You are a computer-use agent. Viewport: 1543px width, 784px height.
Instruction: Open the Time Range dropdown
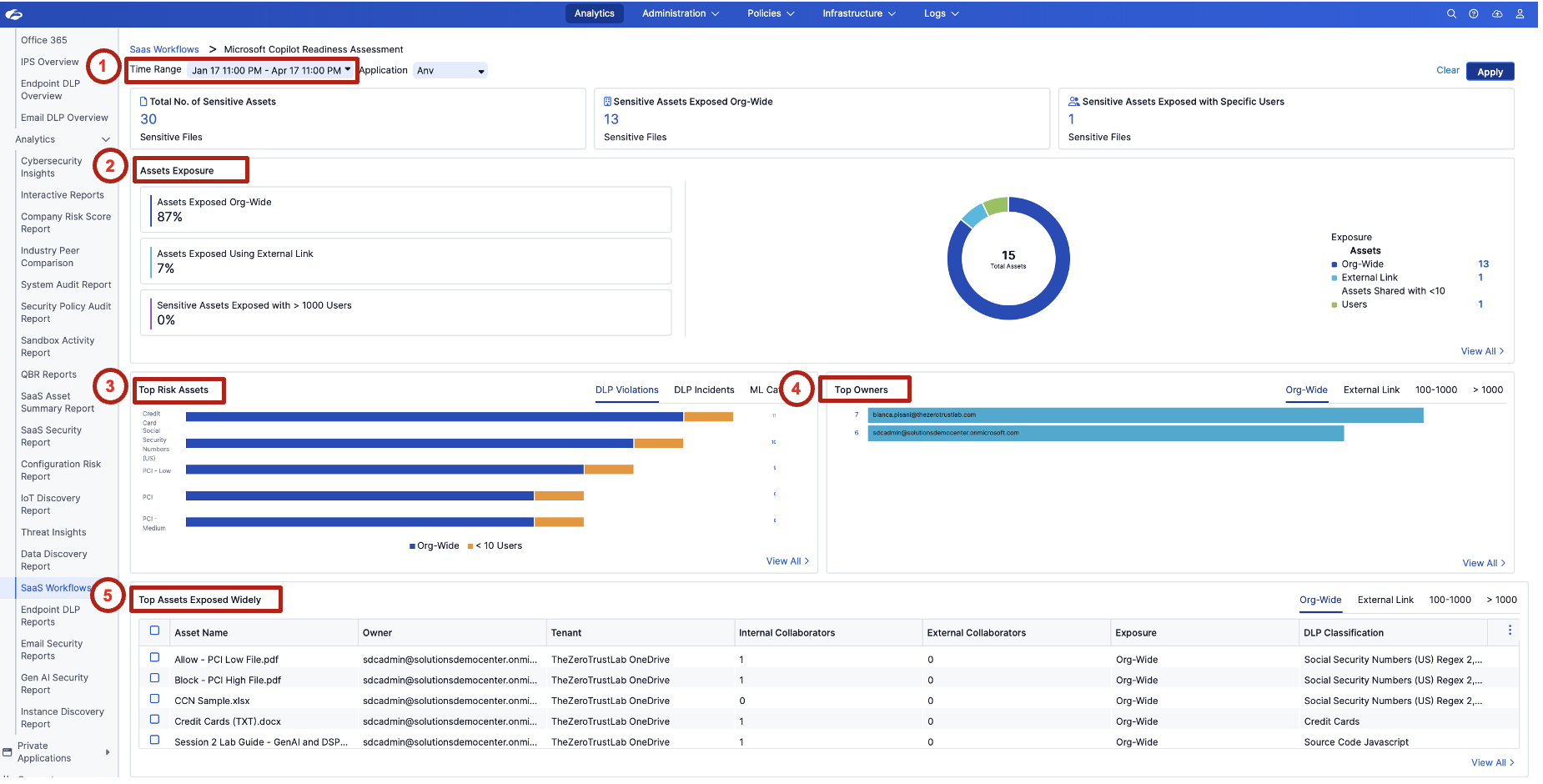point(270,70)
